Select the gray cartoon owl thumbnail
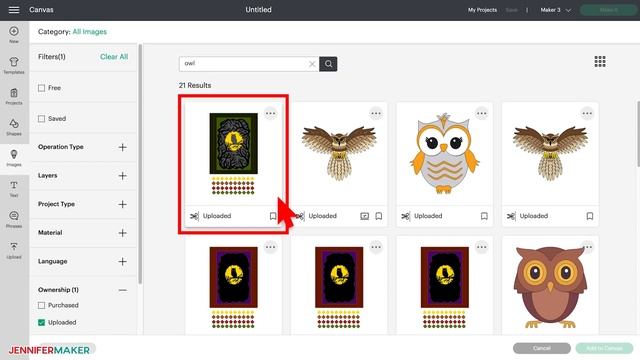This screenshot has width=640, height=360. point(444,153)
